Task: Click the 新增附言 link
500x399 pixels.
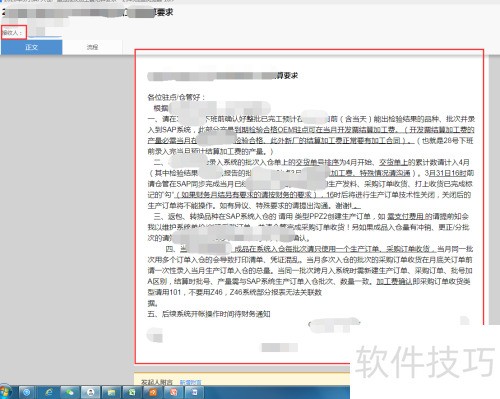Action: (x=191, y=382)
